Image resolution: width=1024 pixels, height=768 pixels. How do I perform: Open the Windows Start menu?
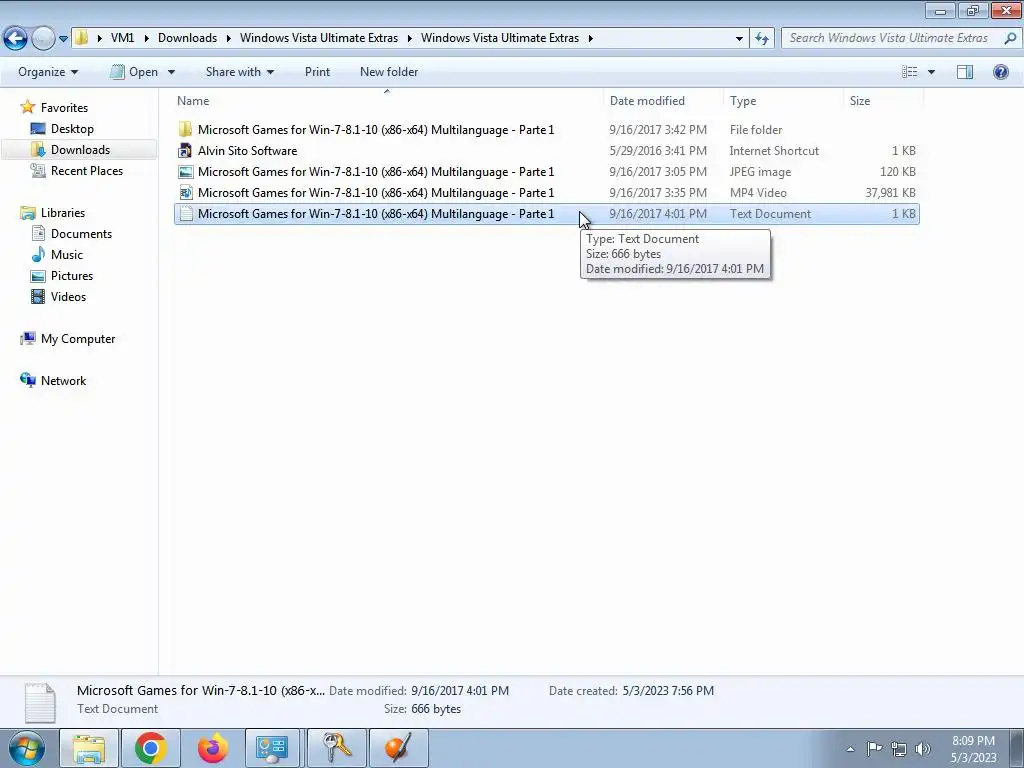[26, 748]
